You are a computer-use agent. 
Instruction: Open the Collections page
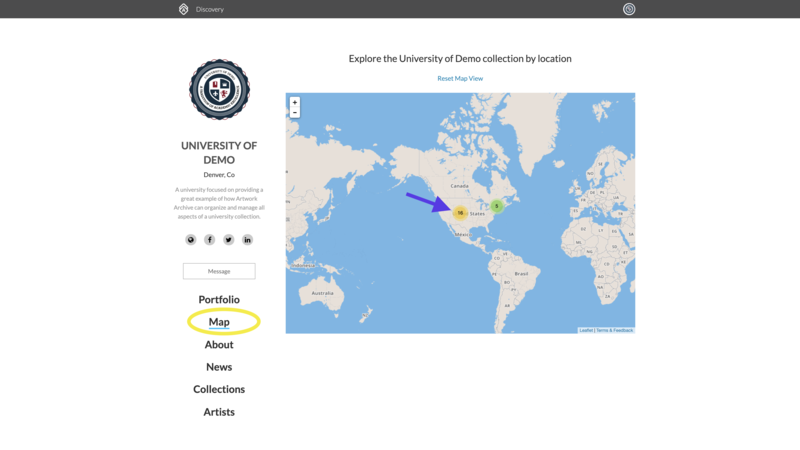(219, 389)
